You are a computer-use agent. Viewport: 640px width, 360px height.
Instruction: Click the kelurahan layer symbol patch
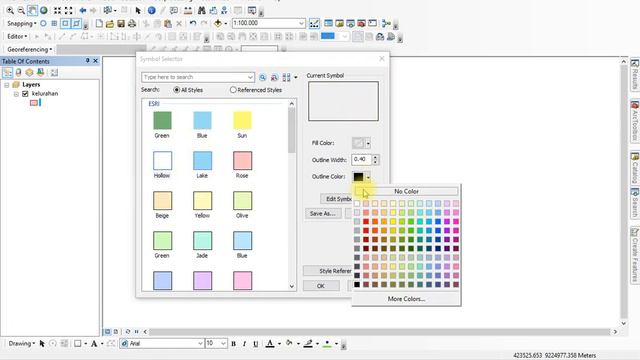[x=34, y=103]
